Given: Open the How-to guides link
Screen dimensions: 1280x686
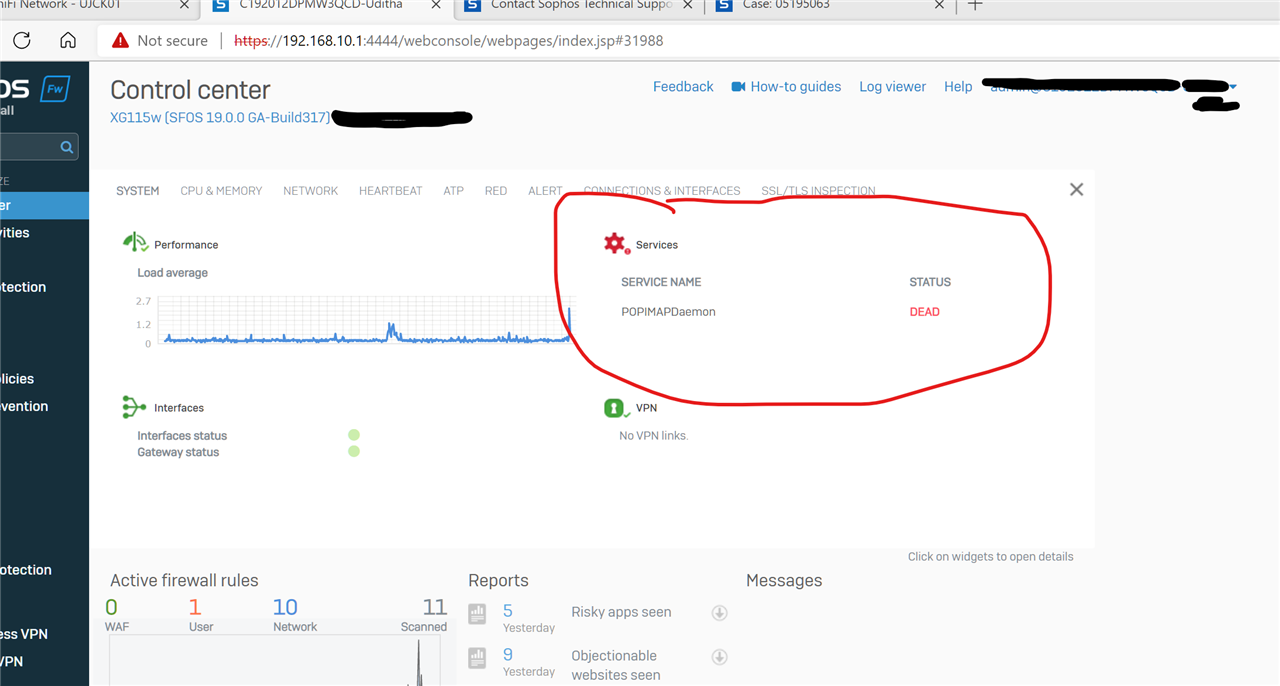Looking at the screenshot, I should (x=796, y=87).
